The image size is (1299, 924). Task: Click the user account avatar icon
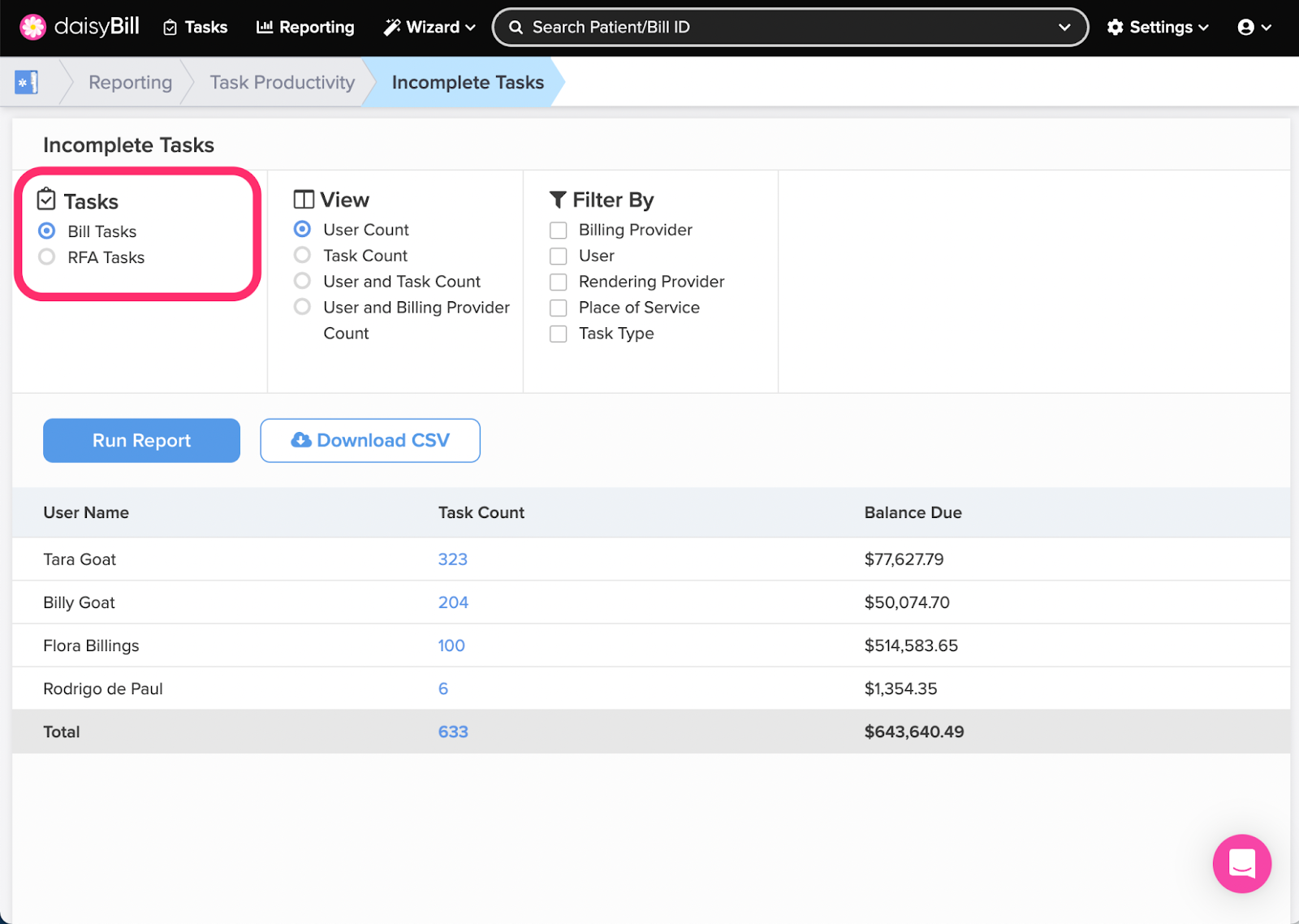tap(1245, 28)
